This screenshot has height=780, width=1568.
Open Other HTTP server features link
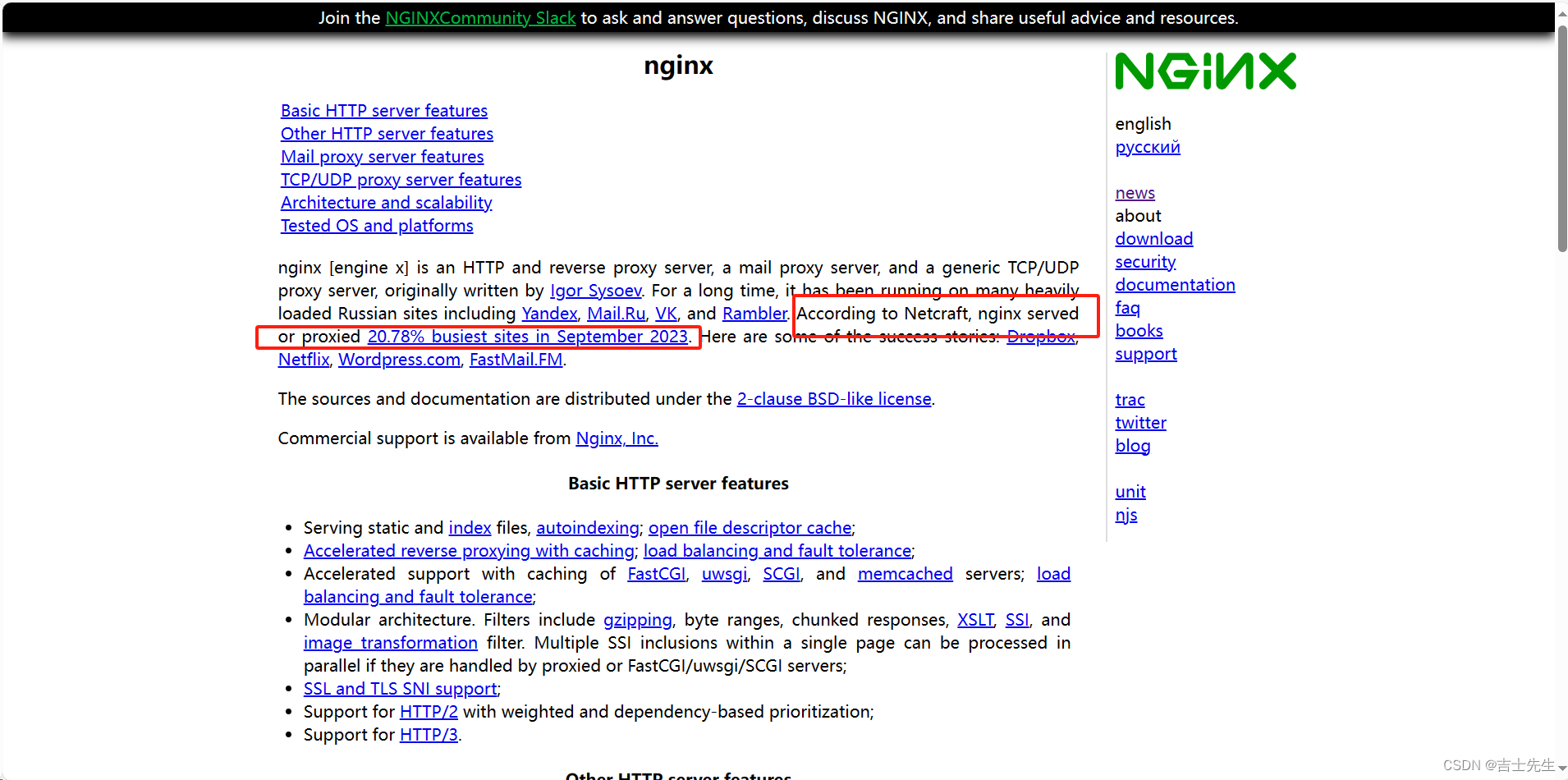(x=387, y=134)
